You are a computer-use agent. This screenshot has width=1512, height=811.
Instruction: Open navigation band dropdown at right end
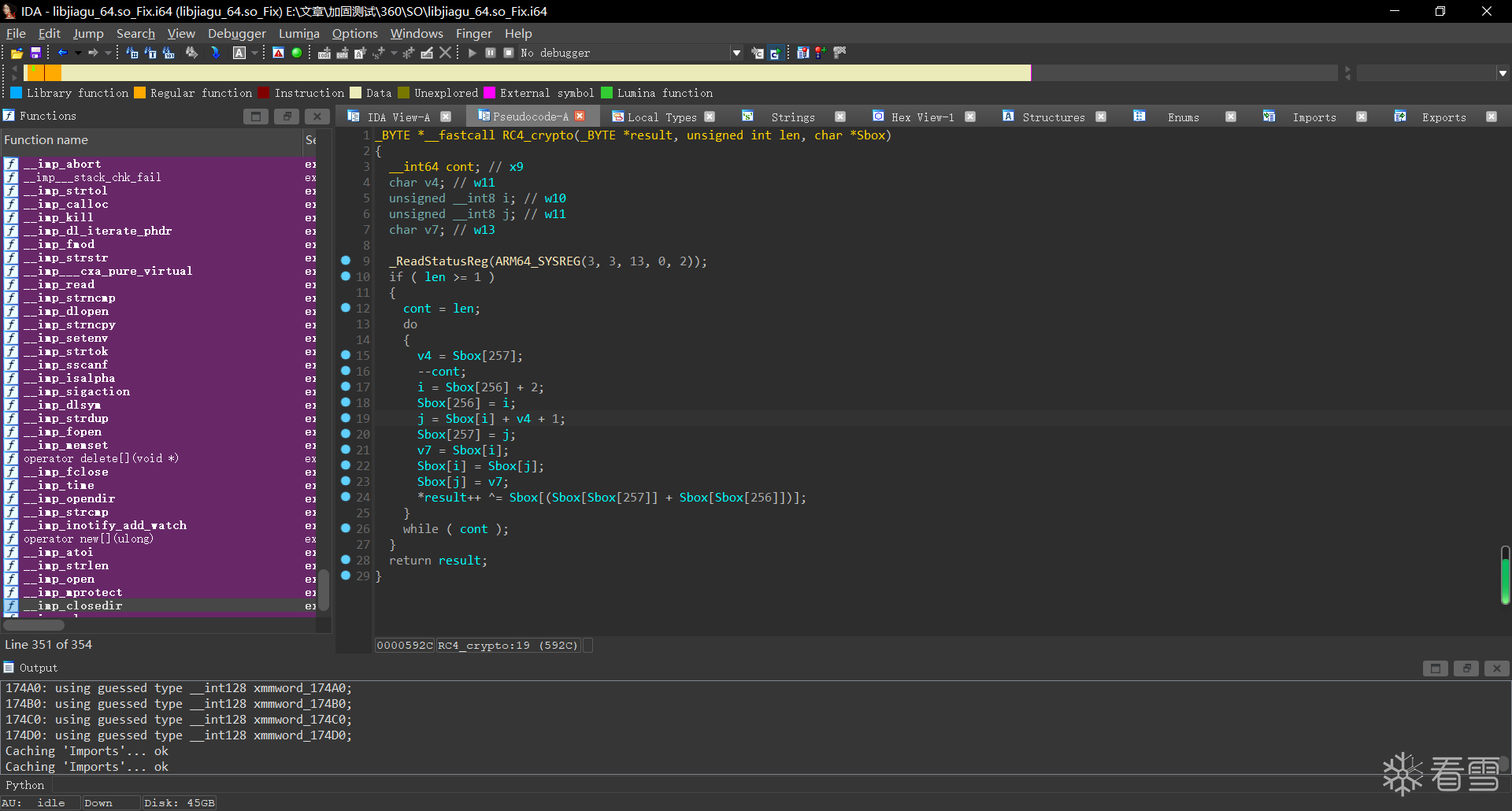[1503, 73]
